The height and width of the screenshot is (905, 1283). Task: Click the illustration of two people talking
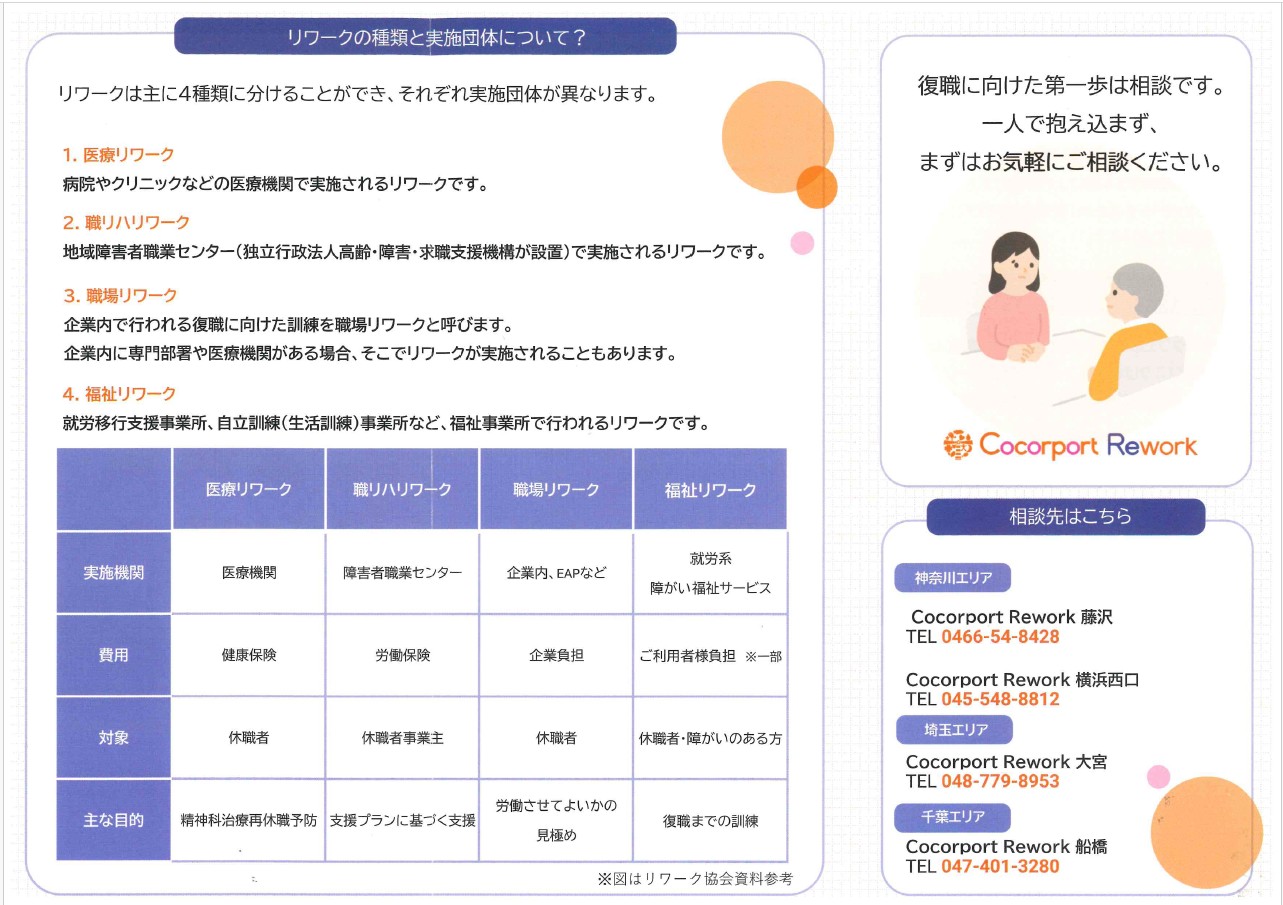coord(1071,317)
